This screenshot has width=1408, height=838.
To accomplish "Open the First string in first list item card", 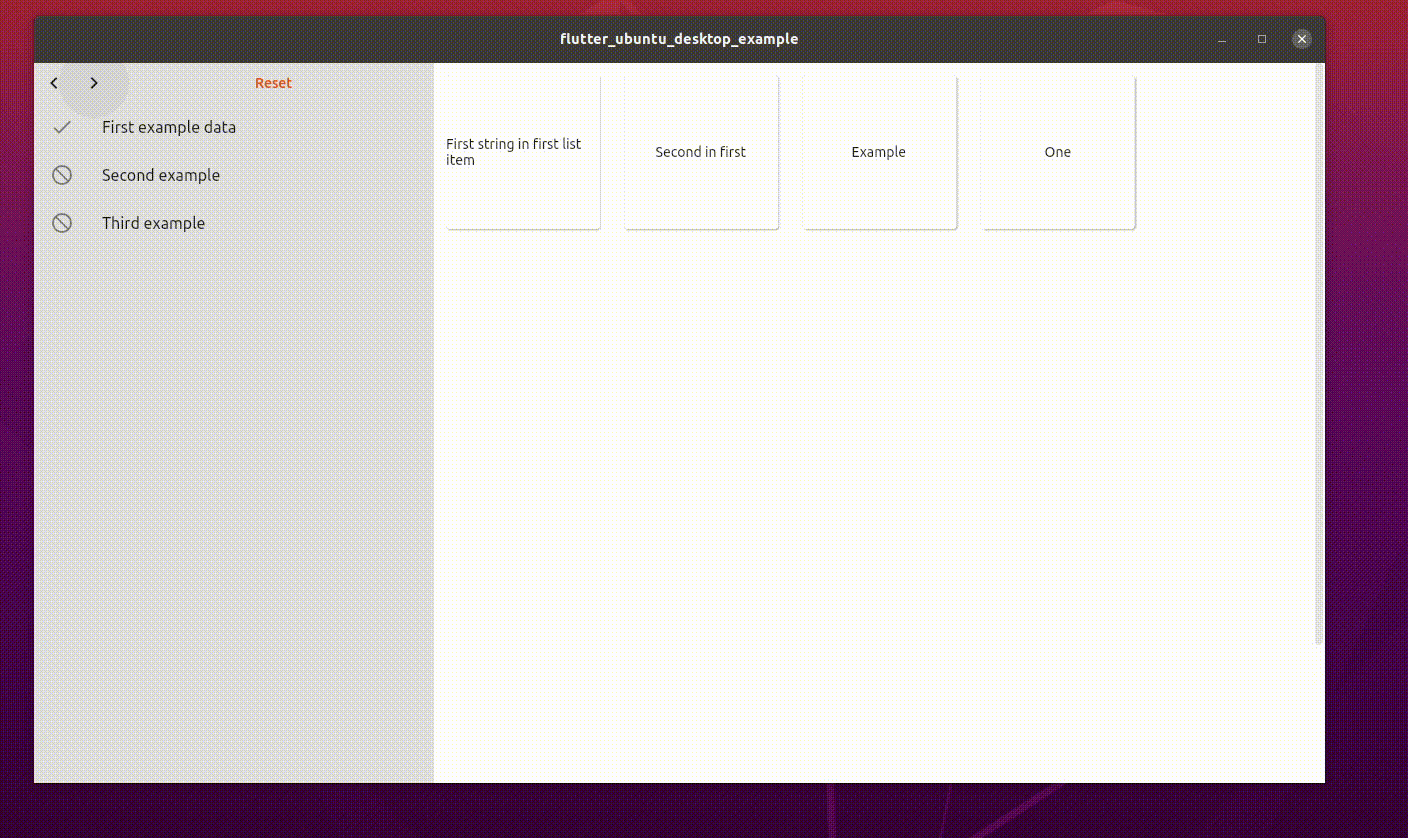I will pos(523,152).
